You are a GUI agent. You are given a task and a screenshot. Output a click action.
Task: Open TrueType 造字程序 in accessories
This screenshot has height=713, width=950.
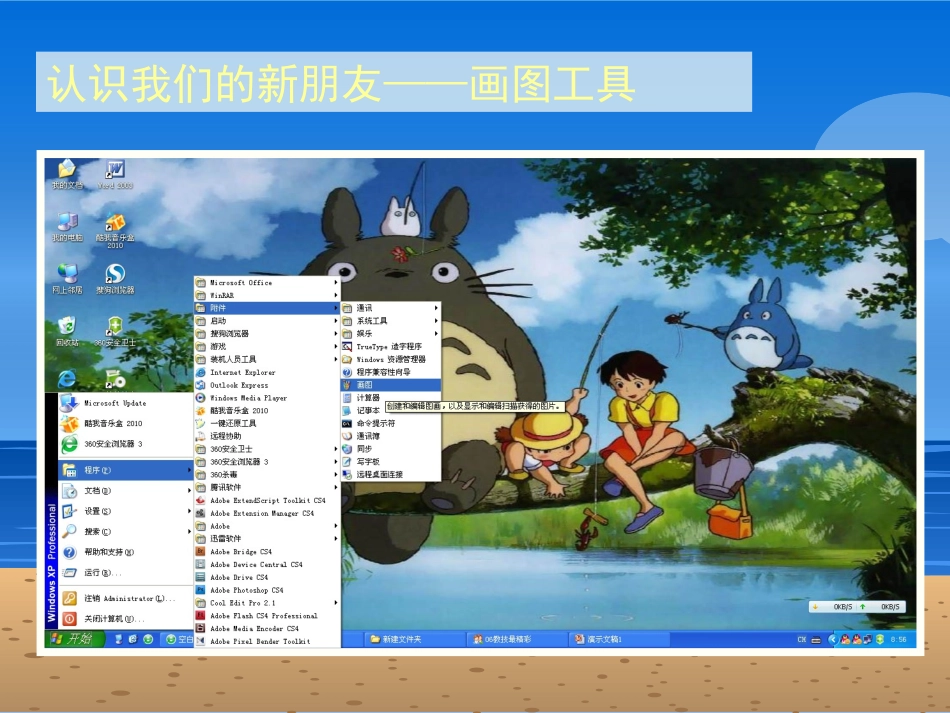point(391,347)
